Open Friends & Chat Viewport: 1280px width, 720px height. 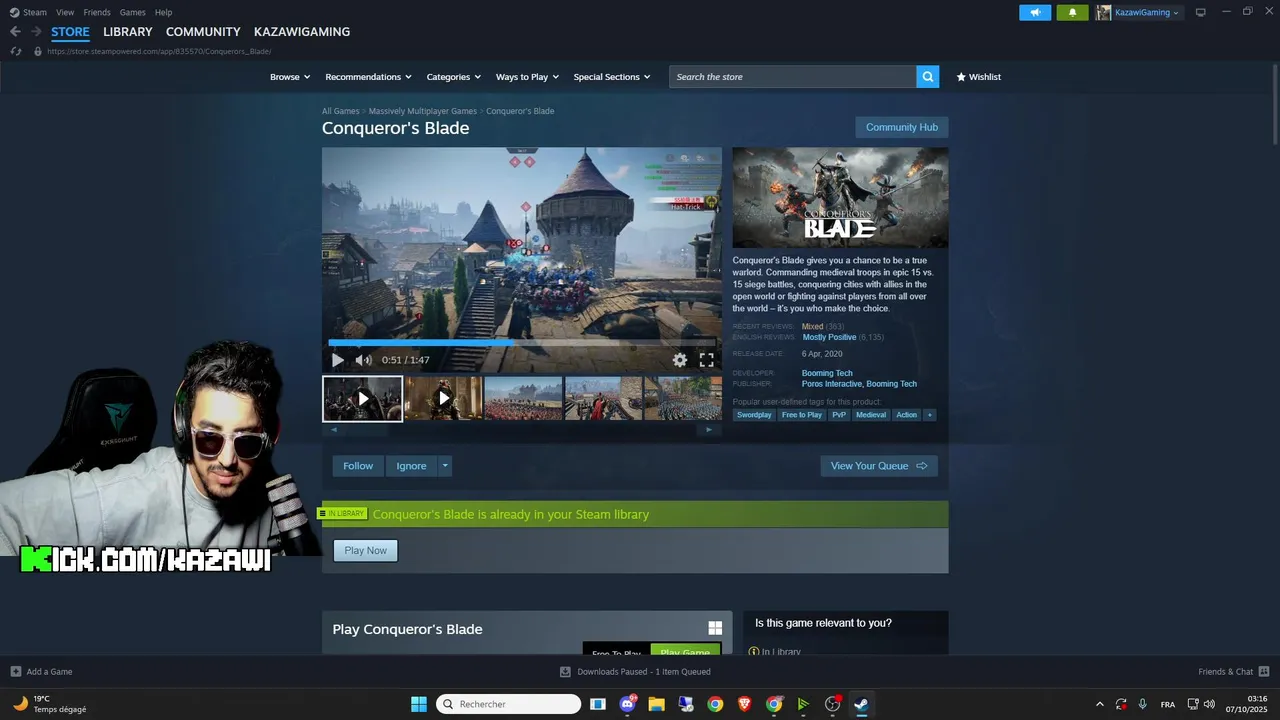point(1234,672)
